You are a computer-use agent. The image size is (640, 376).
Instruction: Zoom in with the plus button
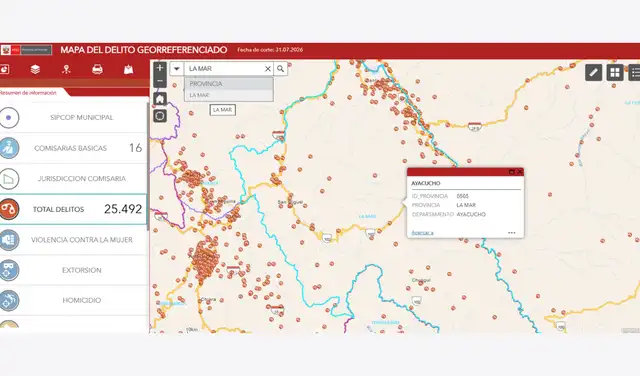pos(160,68)
